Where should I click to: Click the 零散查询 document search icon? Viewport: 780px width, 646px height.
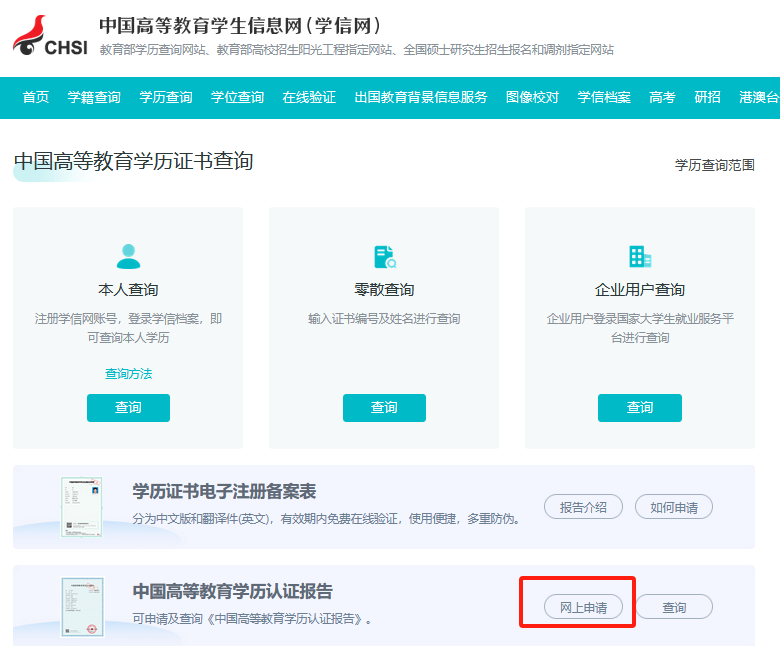tap(385, 257)
